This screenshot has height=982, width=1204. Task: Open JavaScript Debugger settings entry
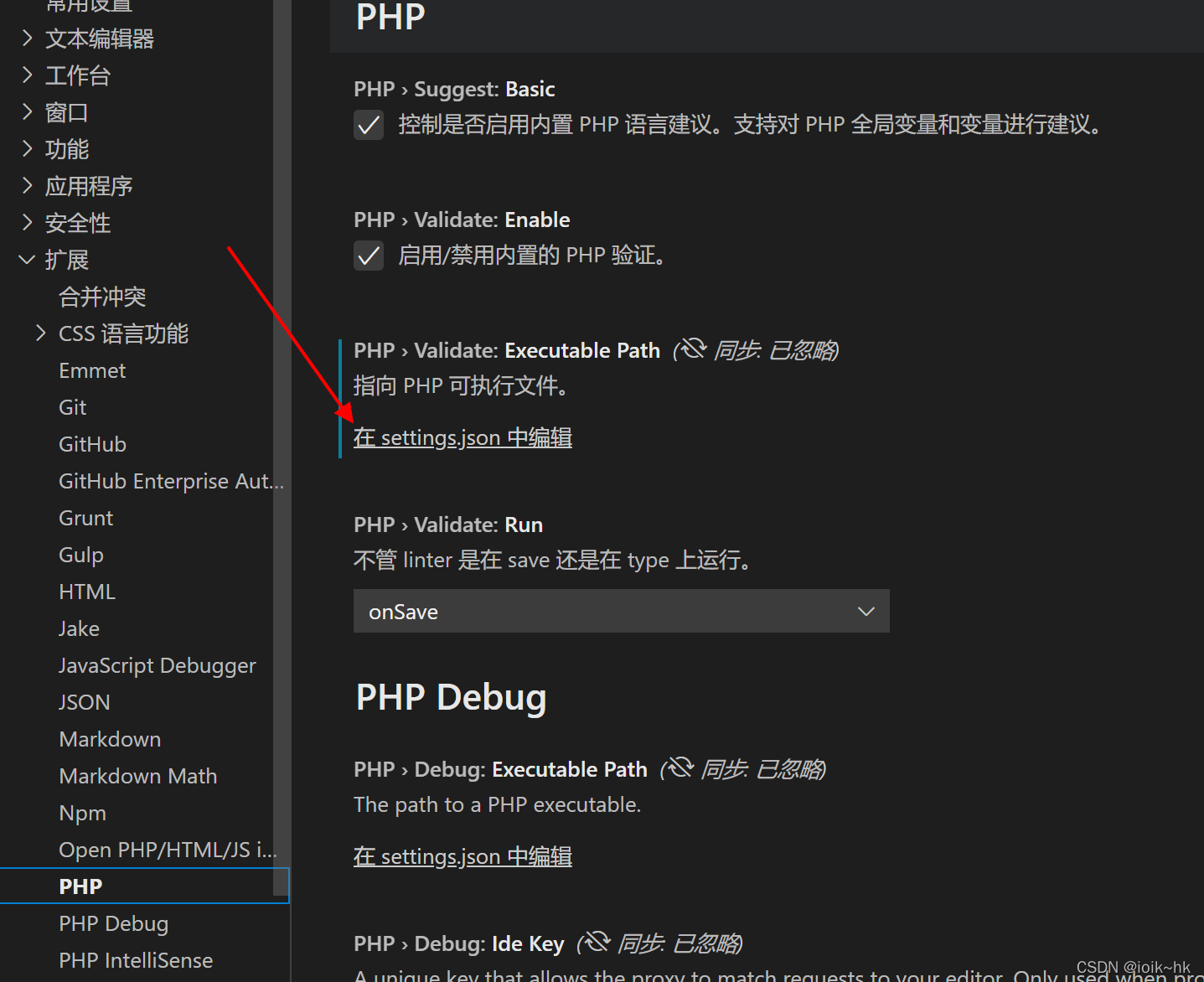coord(158,665)
